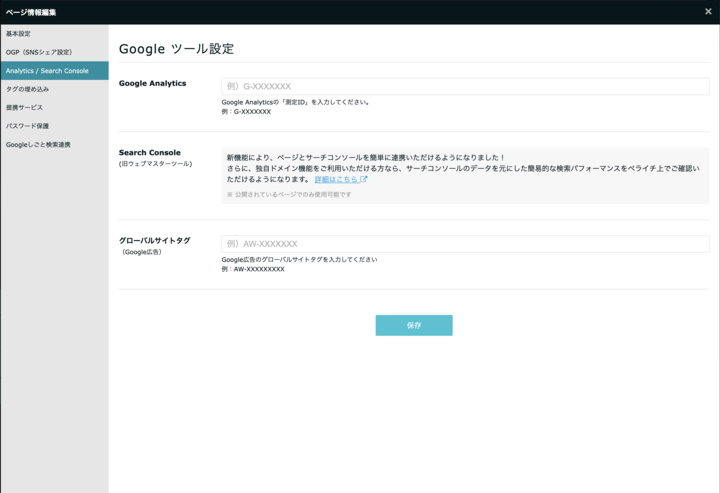The height and width of the screenshot is (493, 720).
Task: Click the グローバルサイトタグ label
Action: (x=155, y=240)
